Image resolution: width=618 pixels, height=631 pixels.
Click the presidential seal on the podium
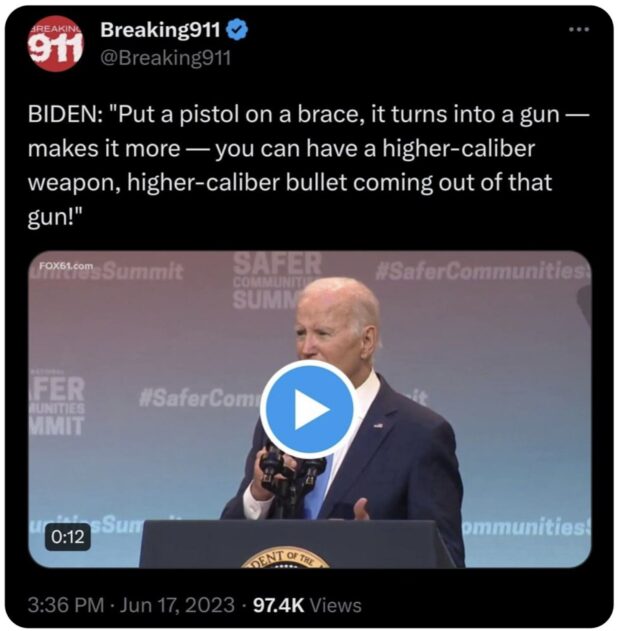[x=285, y=558]
